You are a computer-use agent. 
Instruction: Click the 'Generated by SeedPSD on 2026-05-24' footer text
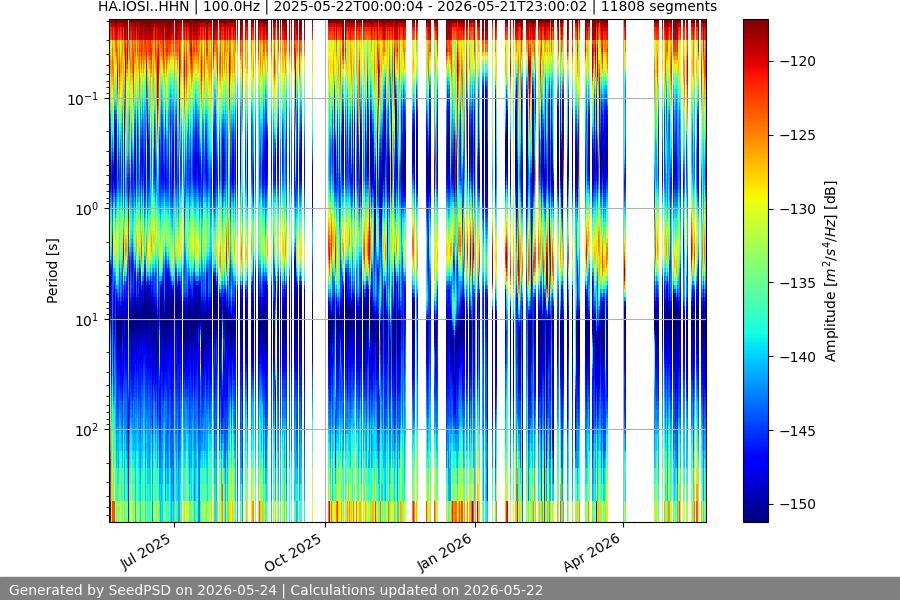[143, 590]
